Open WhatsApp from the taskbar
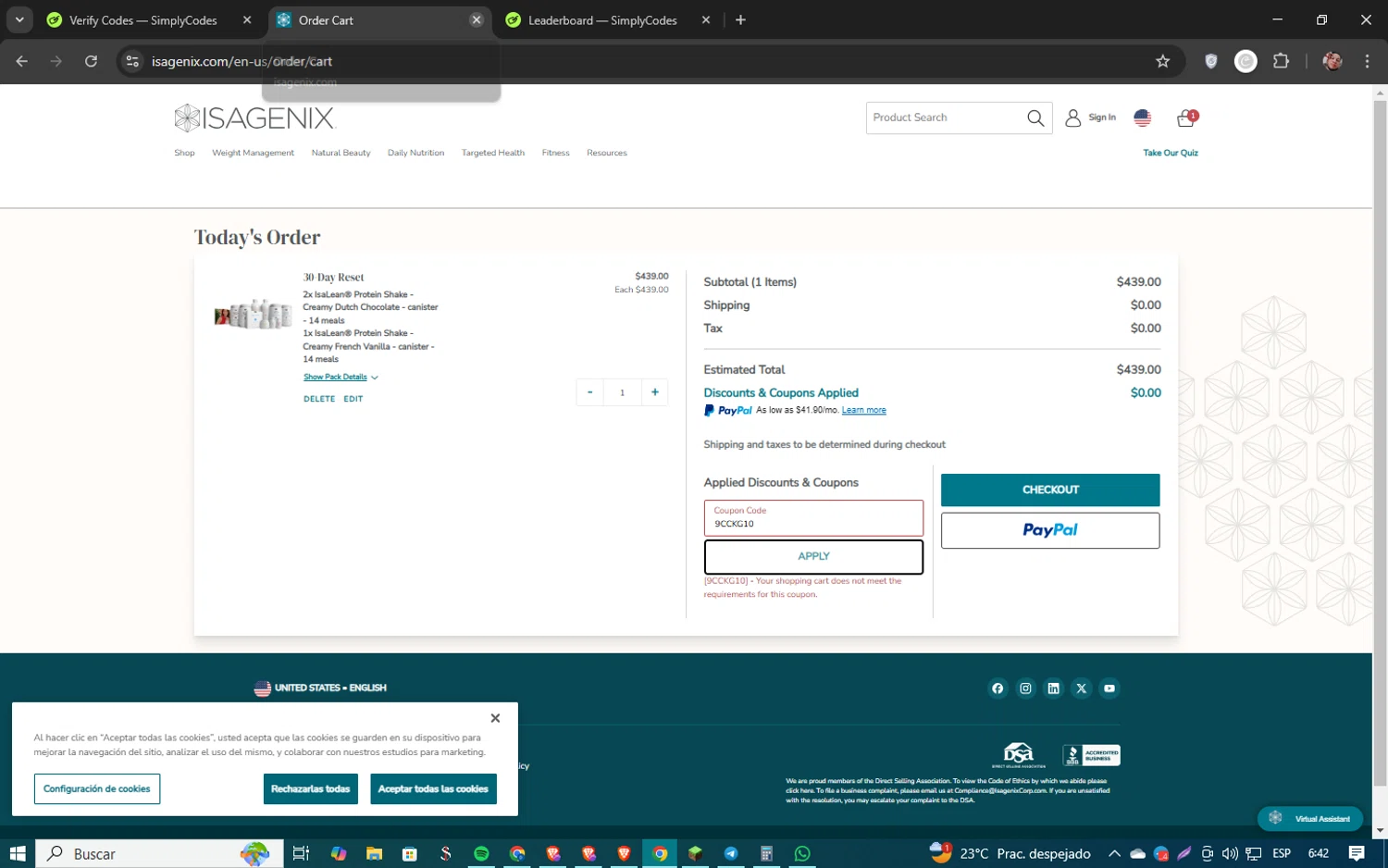This screenshot has width=1388, height=868. pos(802,854)
